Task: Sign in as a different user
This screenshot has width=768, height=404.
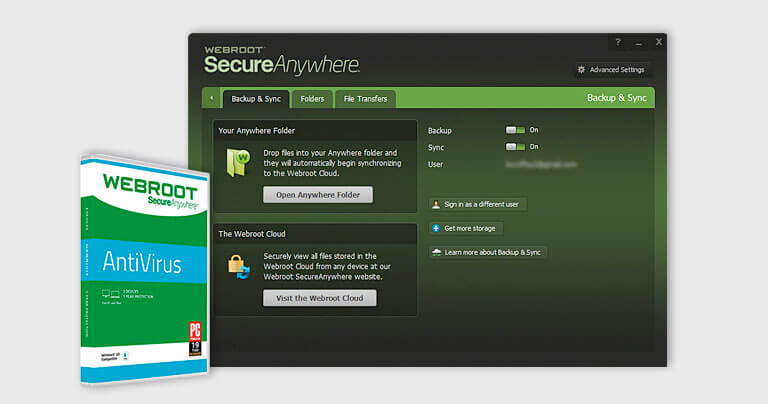Action: tap(478, 205)
